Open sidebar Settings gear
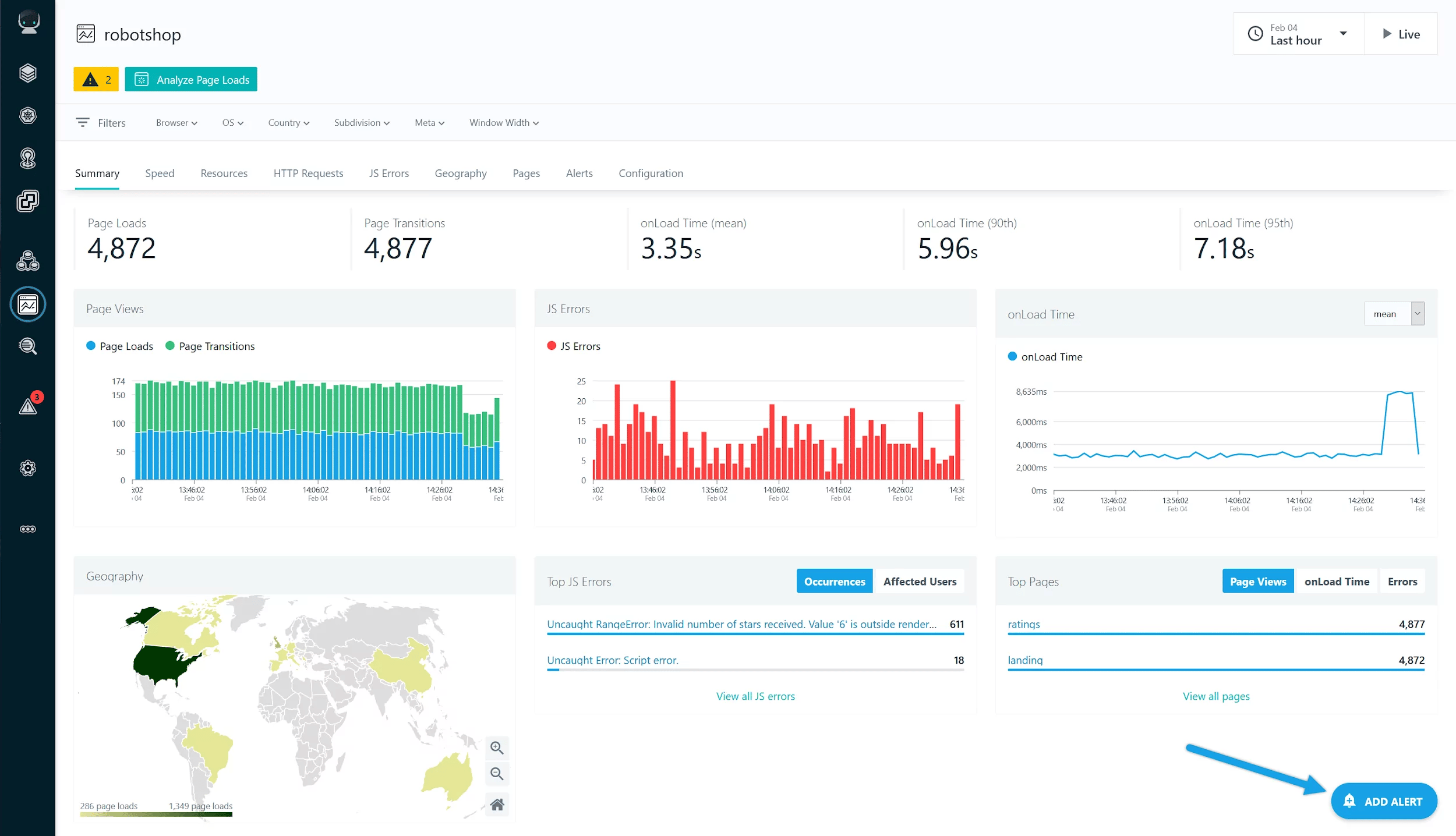1456x836 pixels. coord(27,469)
